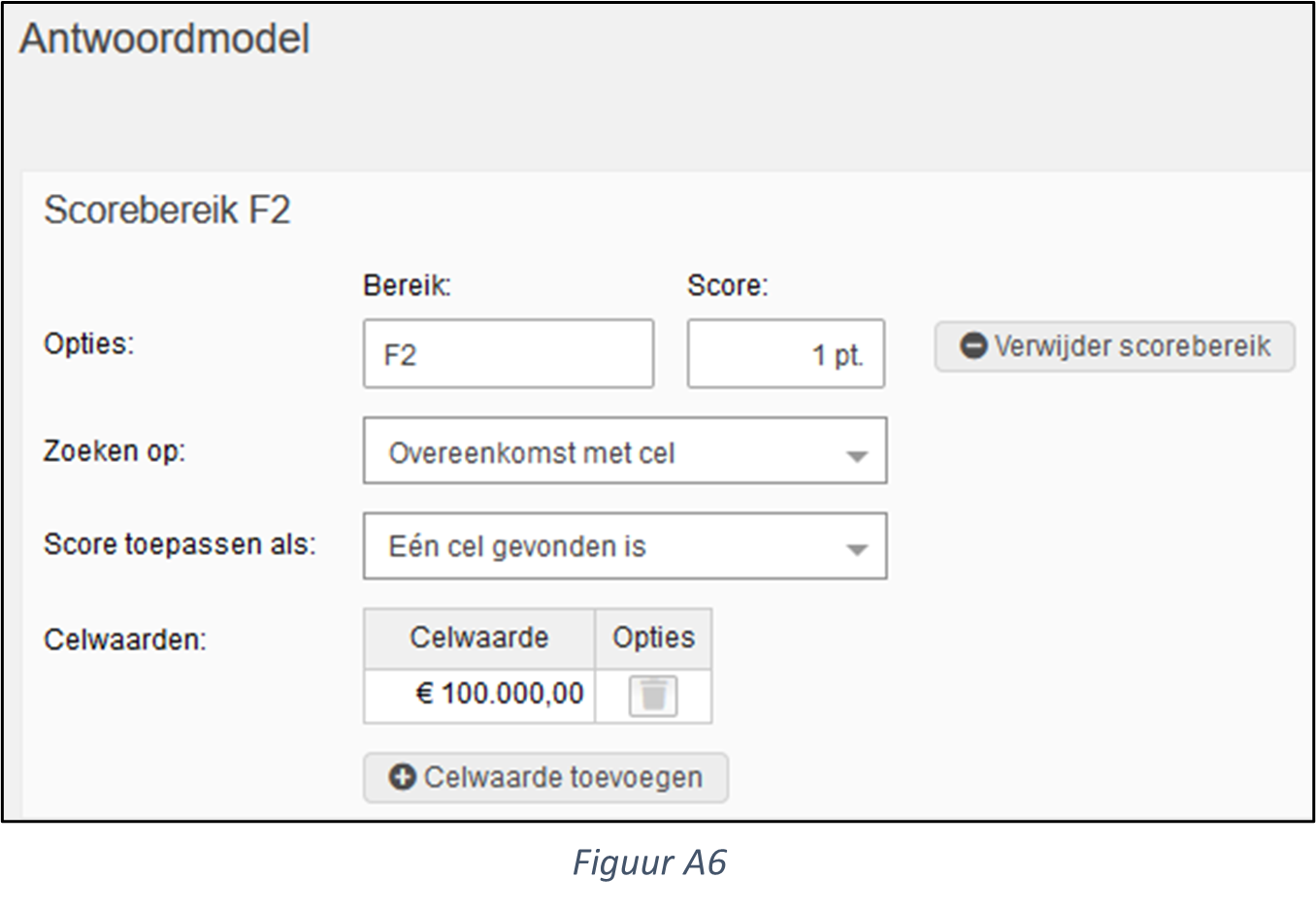The width and height of the screenshot is (1316, 910).
Task: Click the minus icon on Verwijder scorebereik
Action: 973,346
